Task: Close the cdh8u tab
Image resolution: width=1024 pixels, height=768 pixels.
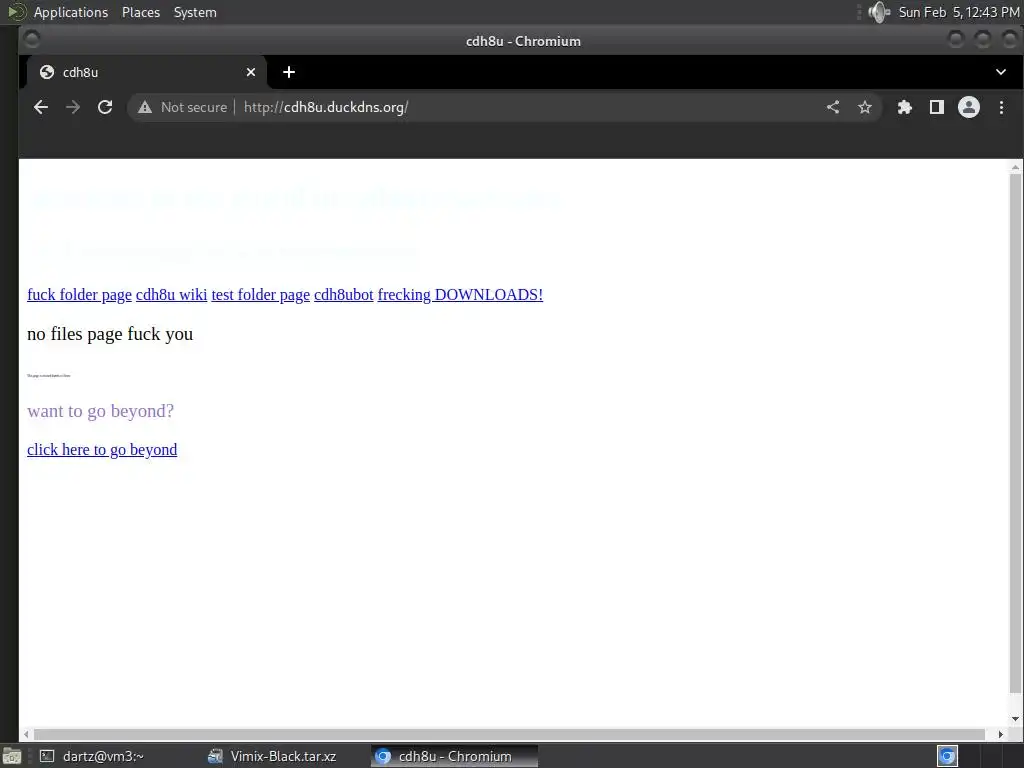Action: tap(251, 72)
